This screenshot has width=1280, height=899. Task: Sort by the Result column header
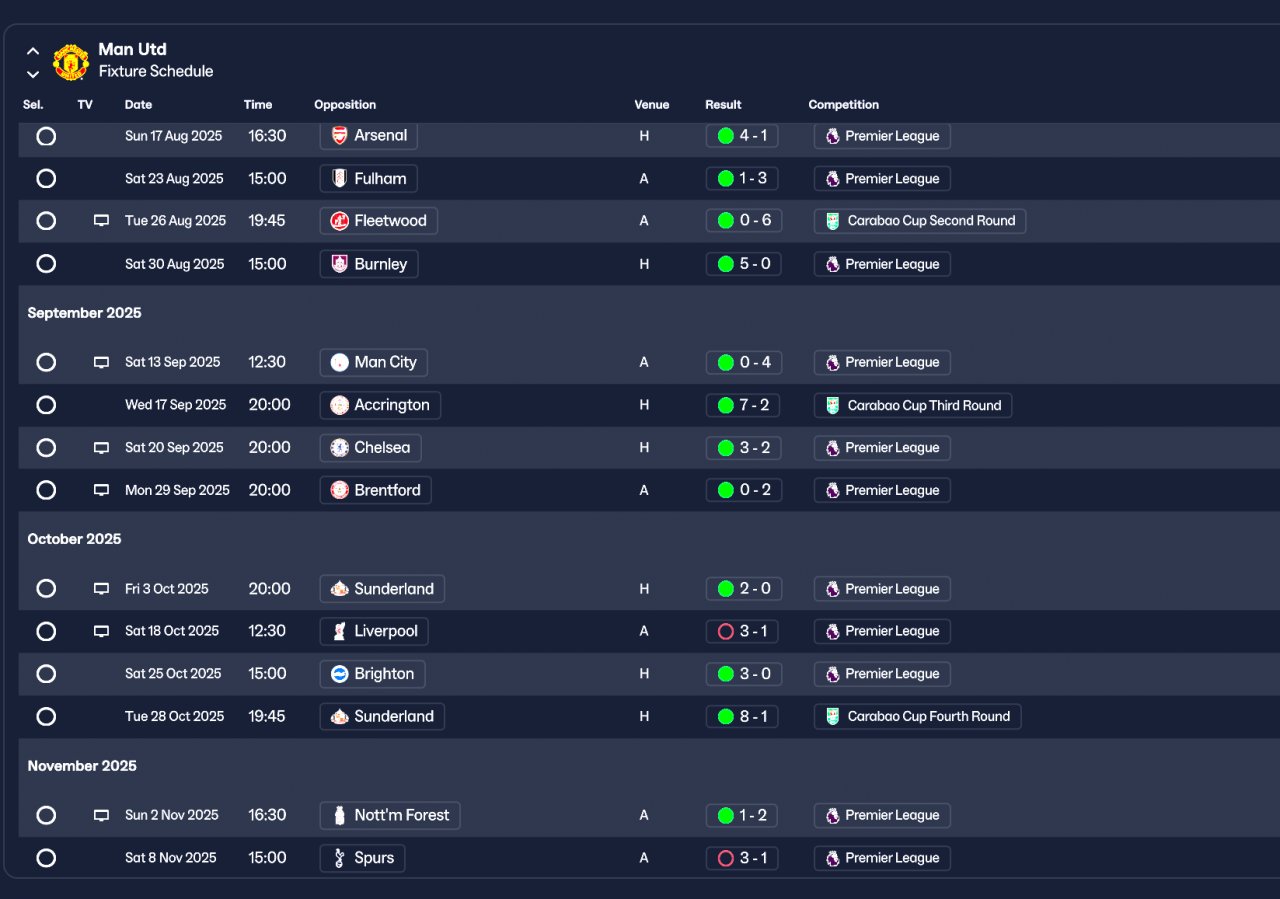point(723,105)
